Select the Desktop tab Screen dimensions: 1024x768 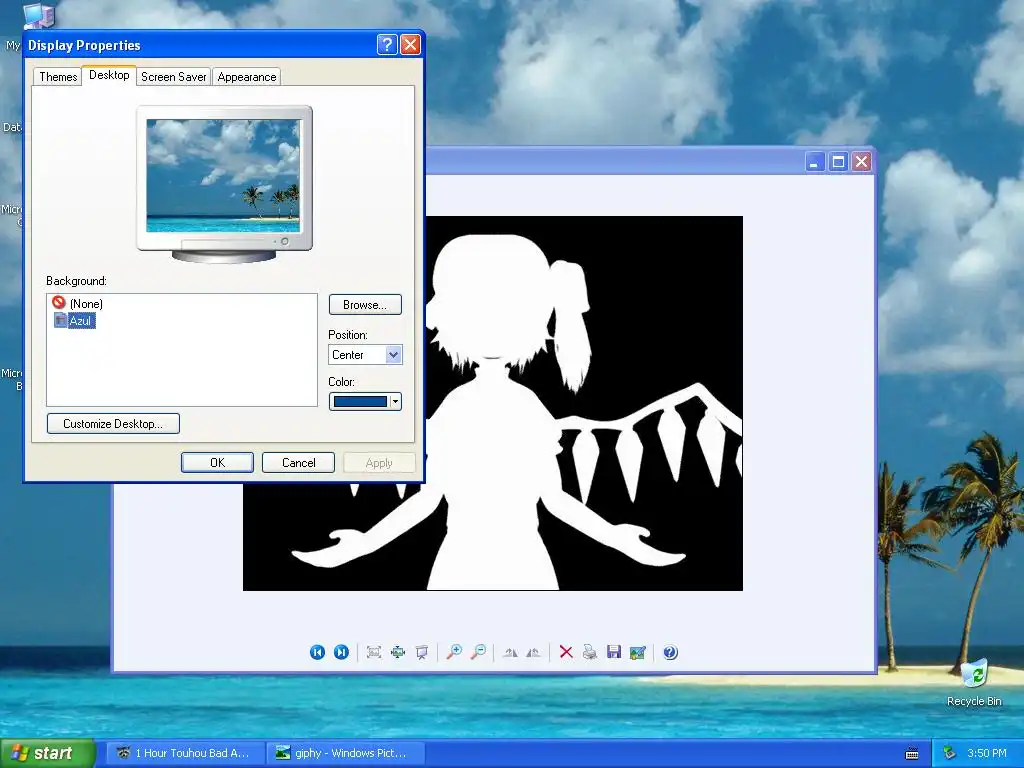click(109, 75)
